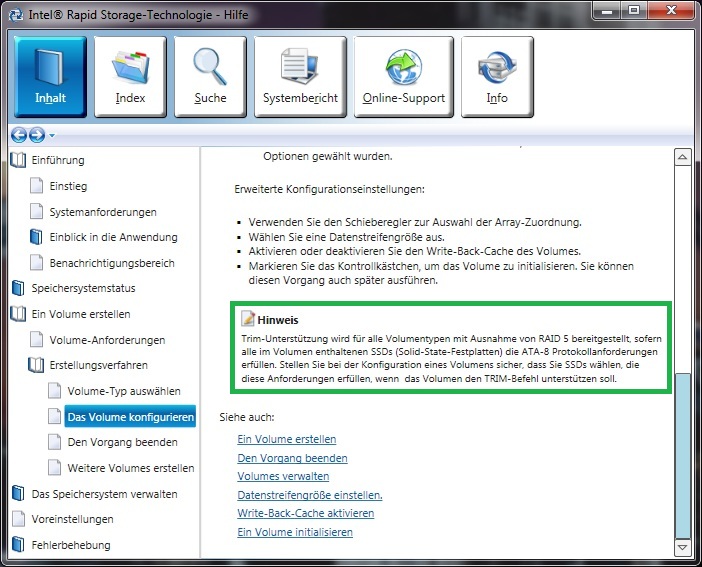Viewport: 702px width, 567px height.
Task: Click the Das Volume konfigurieren page icon
Action: (x=55, y=417)
